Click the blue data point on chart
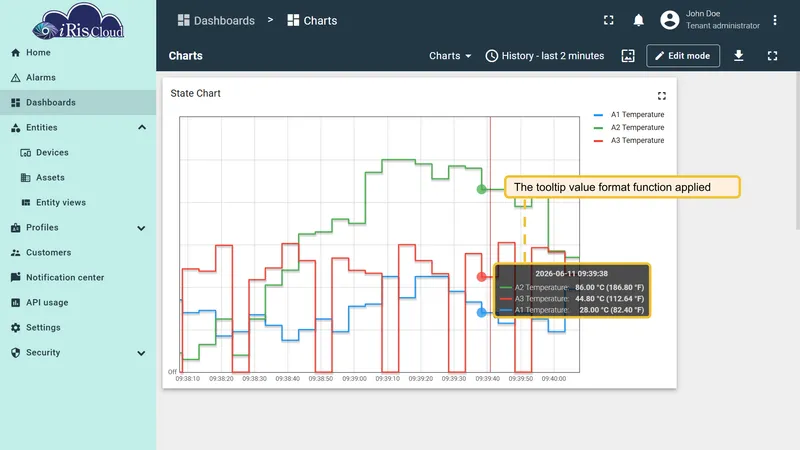Viewport: 800px width, 450px height. [x=481, y=312]
